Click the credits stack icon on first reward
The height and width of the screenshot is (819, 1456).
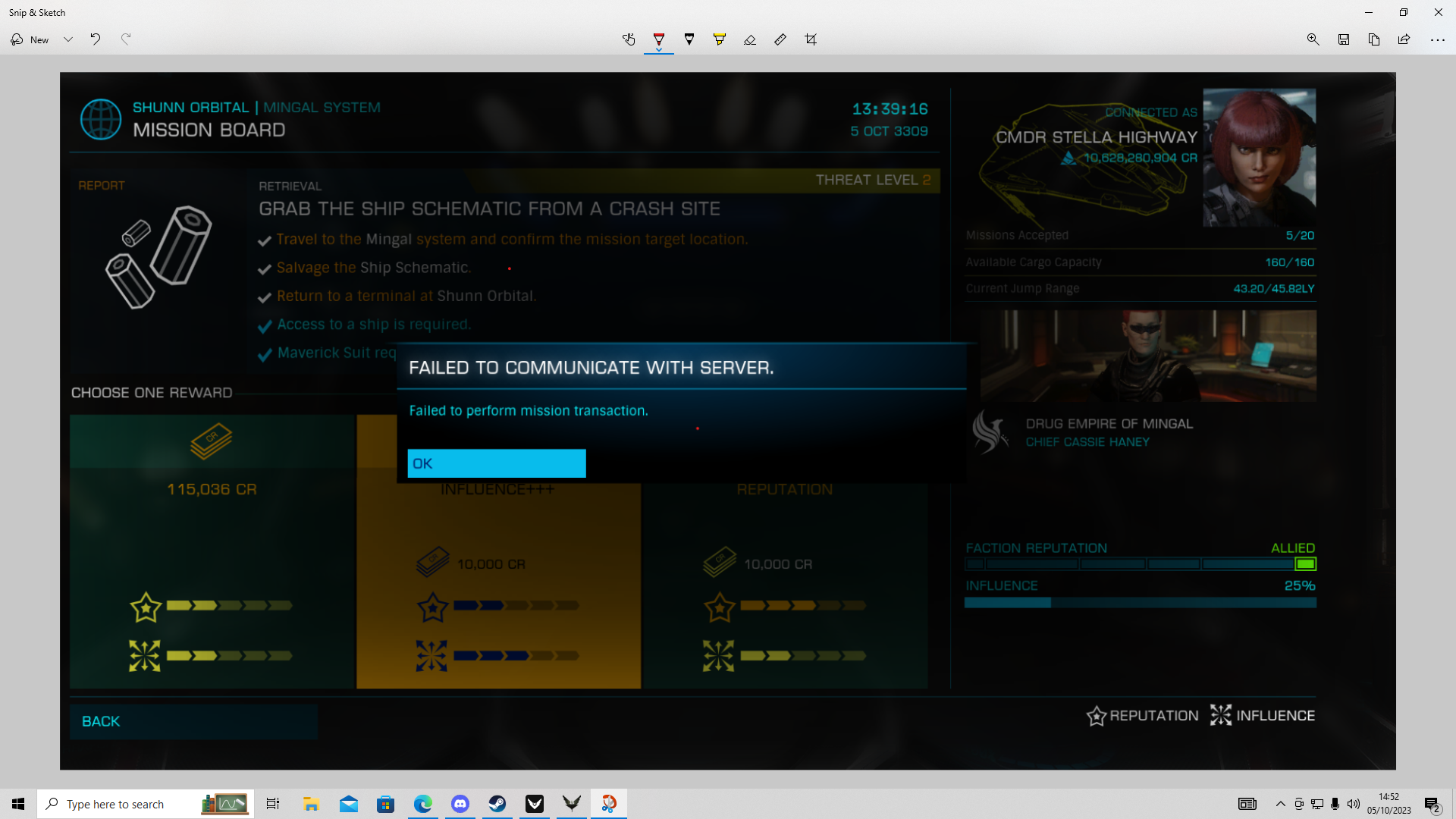(x=211, y=441)
